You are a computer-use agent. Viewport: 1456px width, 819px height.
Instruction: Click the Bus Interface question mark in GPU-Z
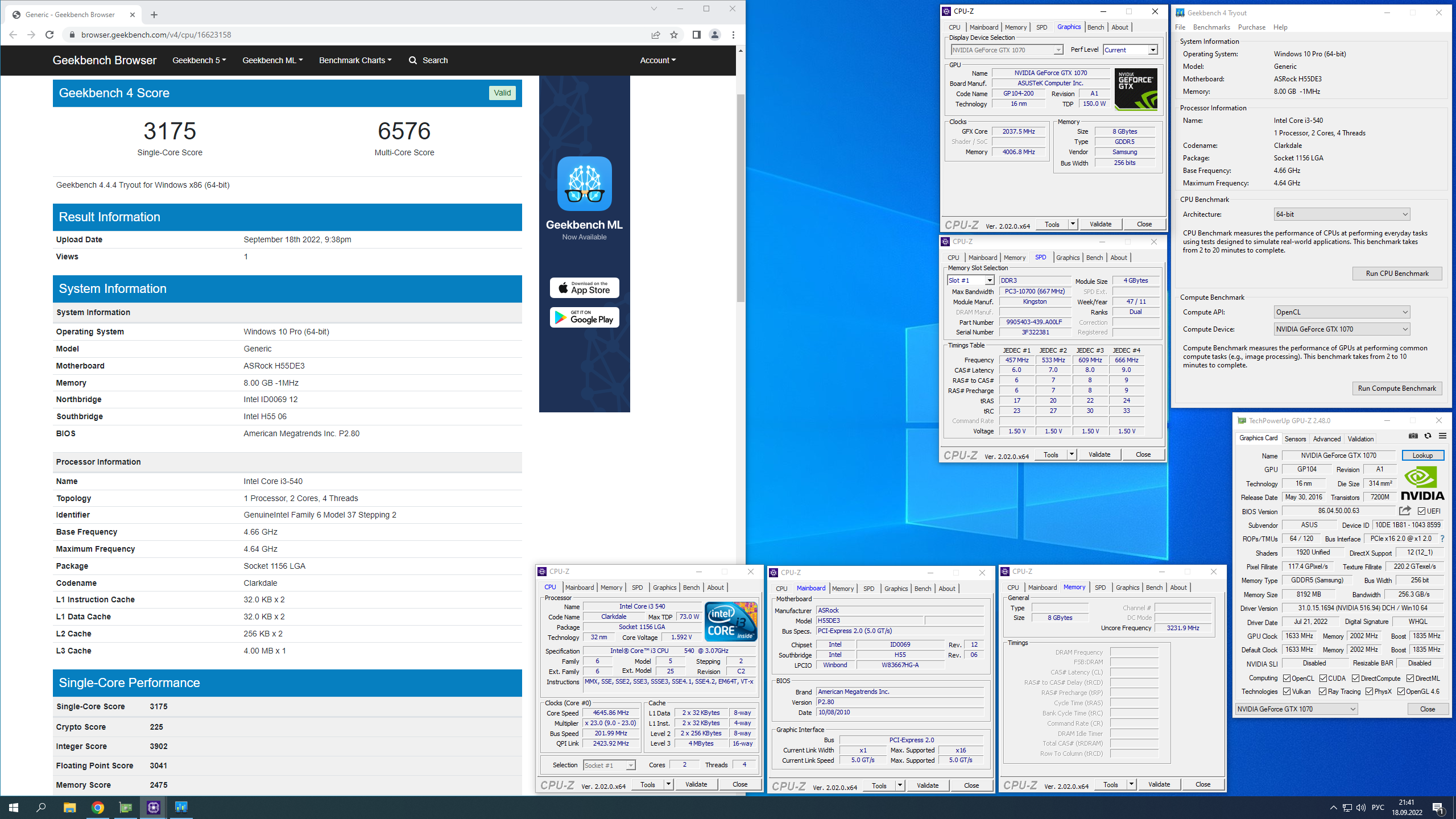coord(1442,539)
